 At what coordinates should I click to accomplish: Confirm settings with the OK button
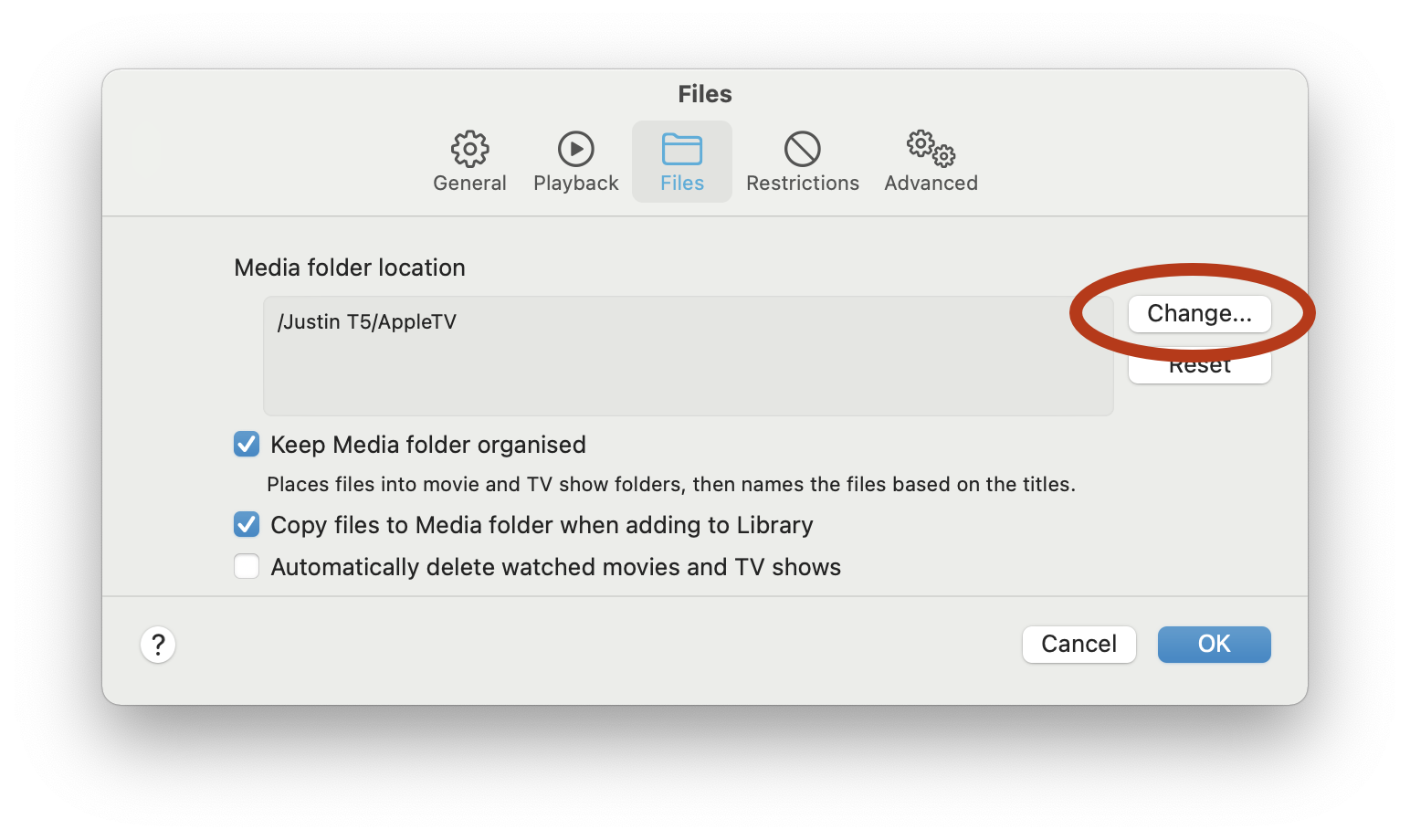[1214, 645]
